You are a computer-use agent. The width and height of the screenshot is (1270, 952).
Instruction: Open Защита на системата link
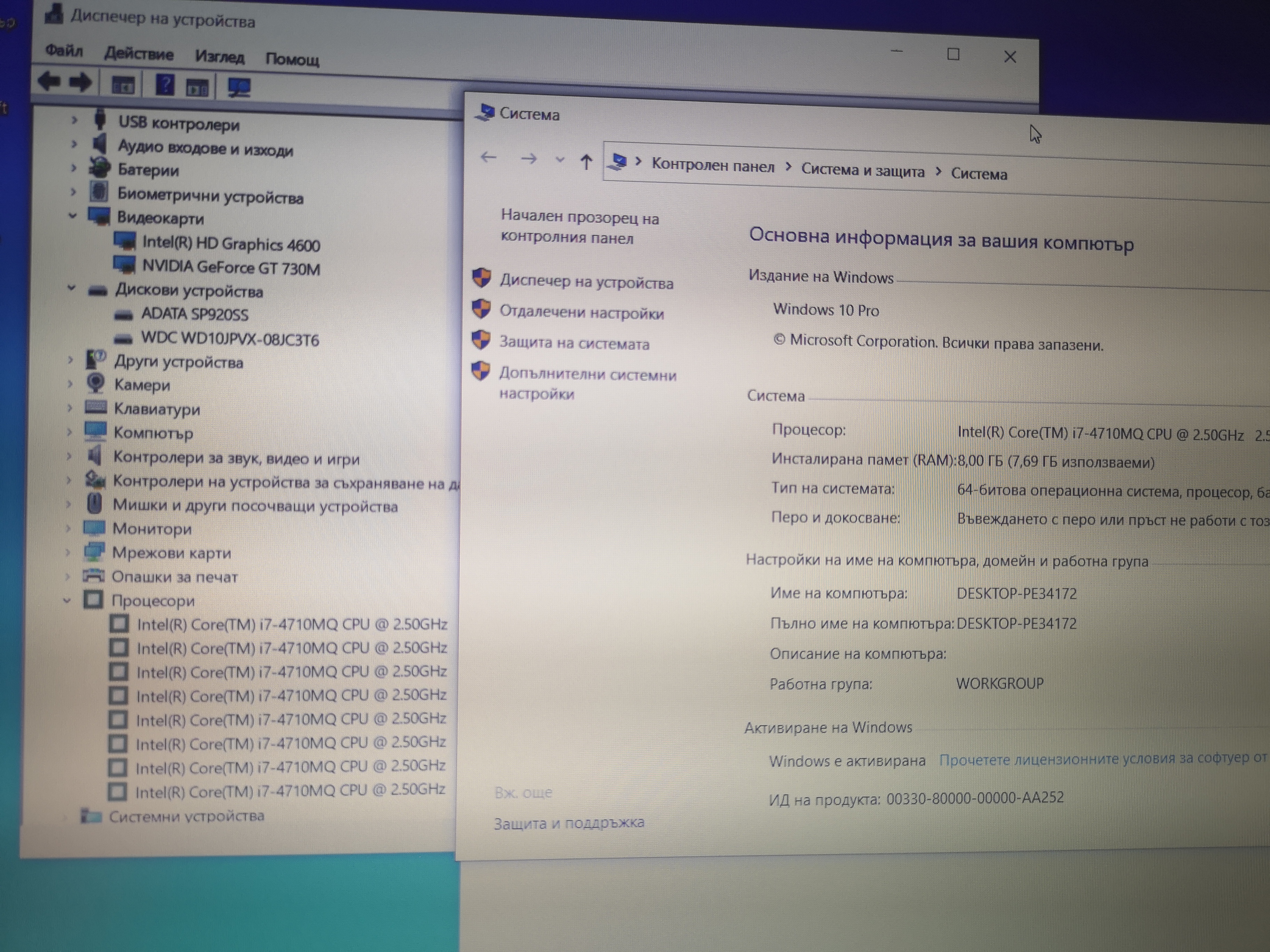tap(574, 343)
